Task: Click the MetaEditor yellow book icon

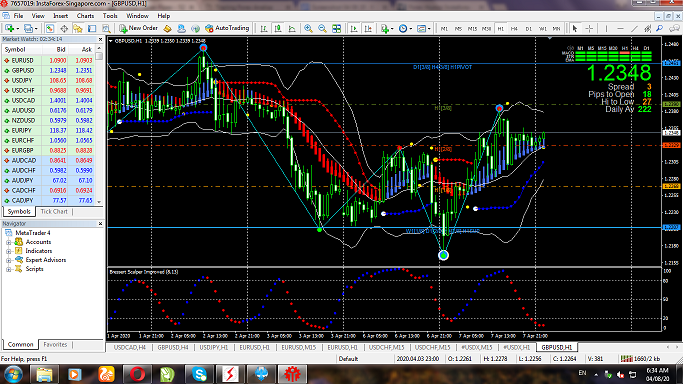Action: point(167,28)
